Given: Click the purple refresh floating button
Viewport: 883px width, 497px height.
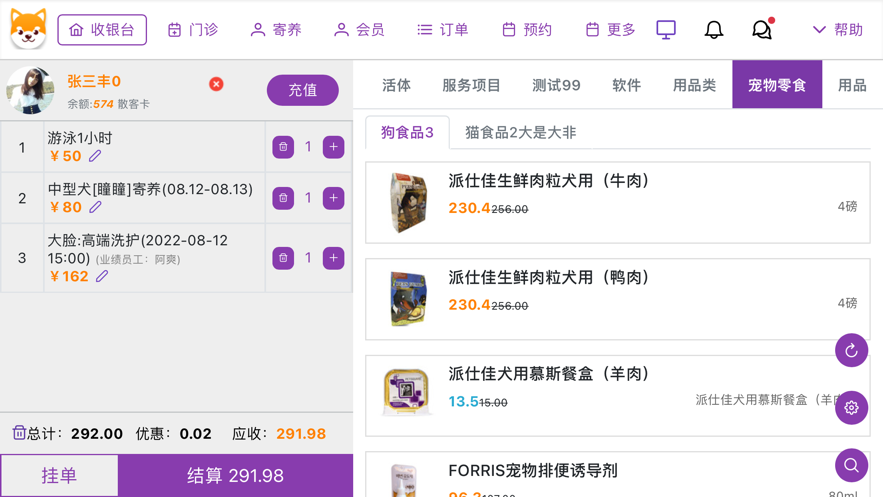Looking at the screenshot, I should click(851, 350).
